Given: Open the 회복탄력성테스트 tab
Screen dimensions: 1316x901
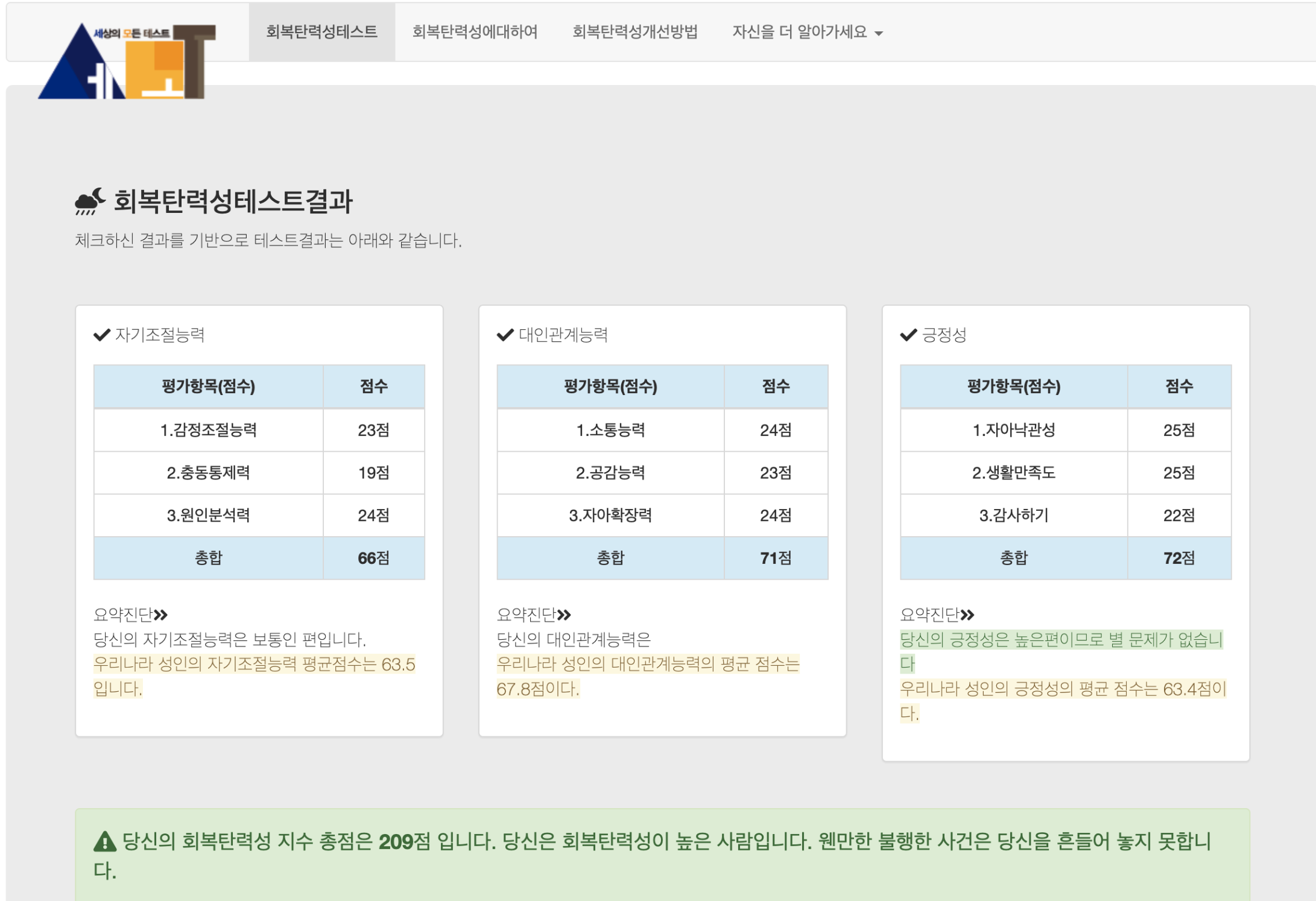Looking at the screenshot, I should [x=321, y=32].
